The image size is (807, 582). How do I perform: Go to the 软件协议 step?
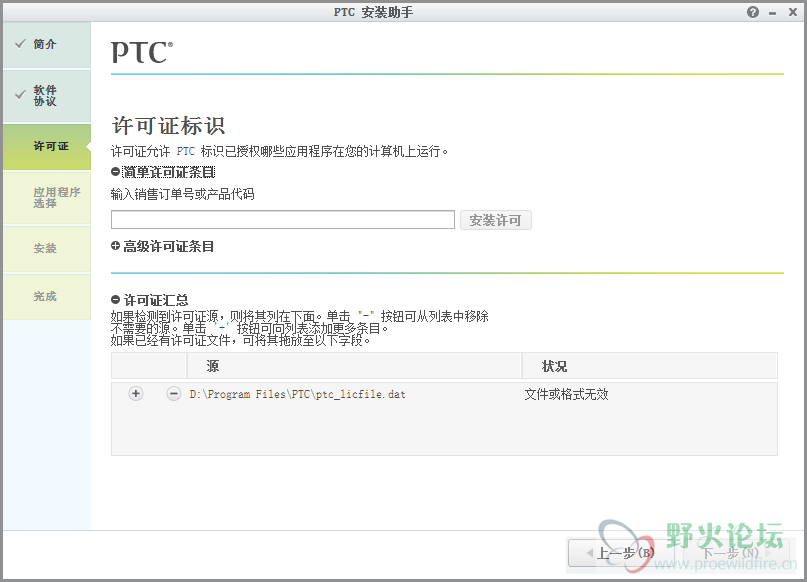point(47,96)
